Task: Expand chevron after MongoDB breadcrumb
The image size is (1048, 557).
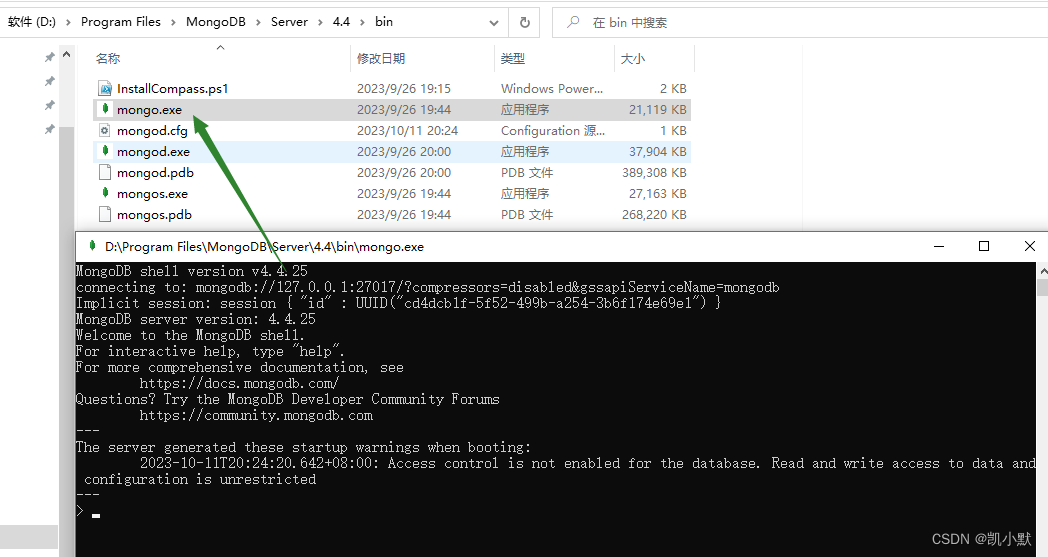Action: 258,22
